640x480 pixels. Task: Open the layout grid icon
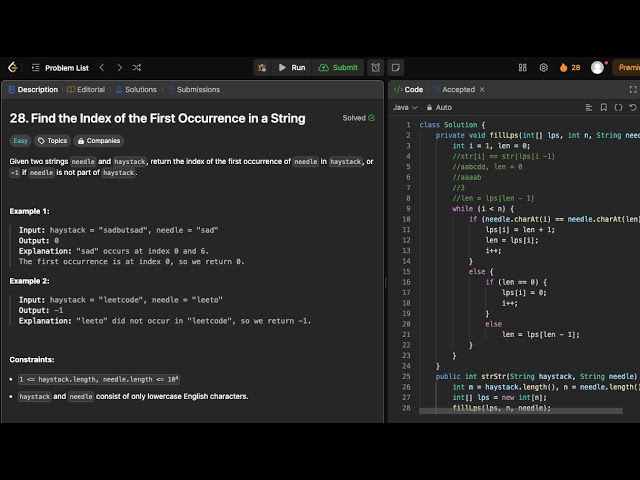[522, 68]
